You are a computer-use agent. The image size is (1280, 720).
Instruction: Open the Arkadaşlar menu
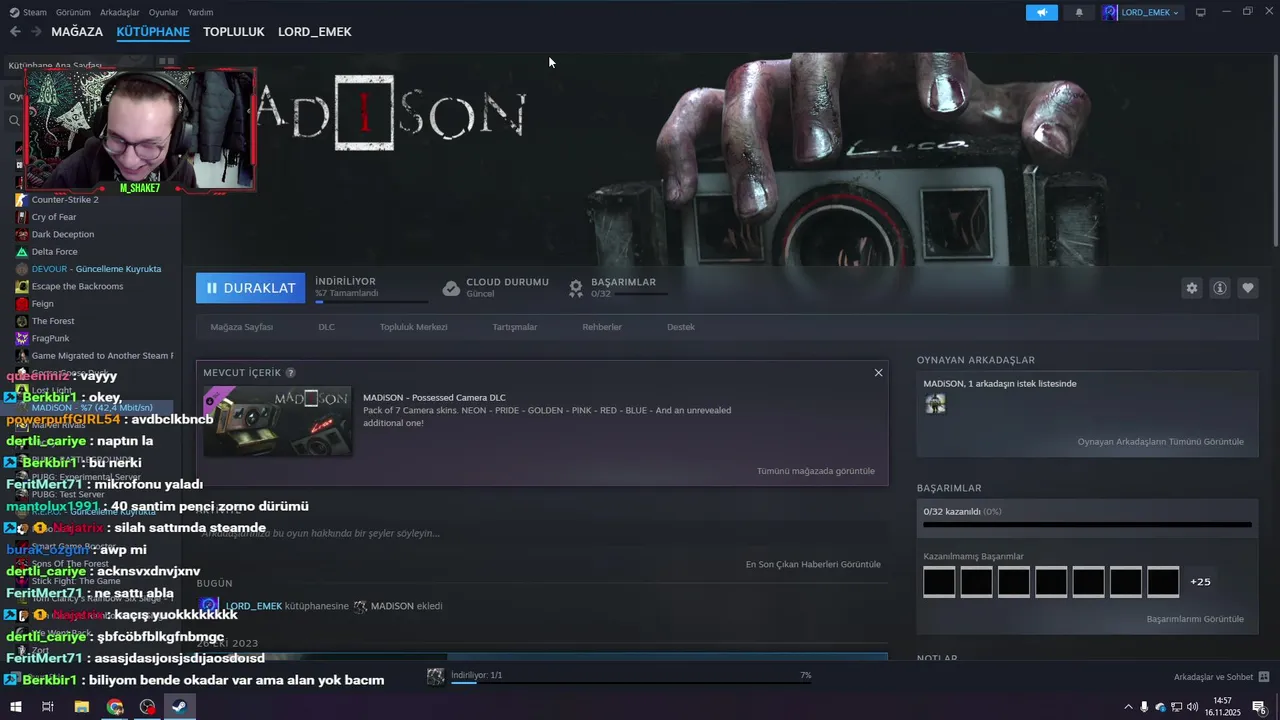point(120,12)
